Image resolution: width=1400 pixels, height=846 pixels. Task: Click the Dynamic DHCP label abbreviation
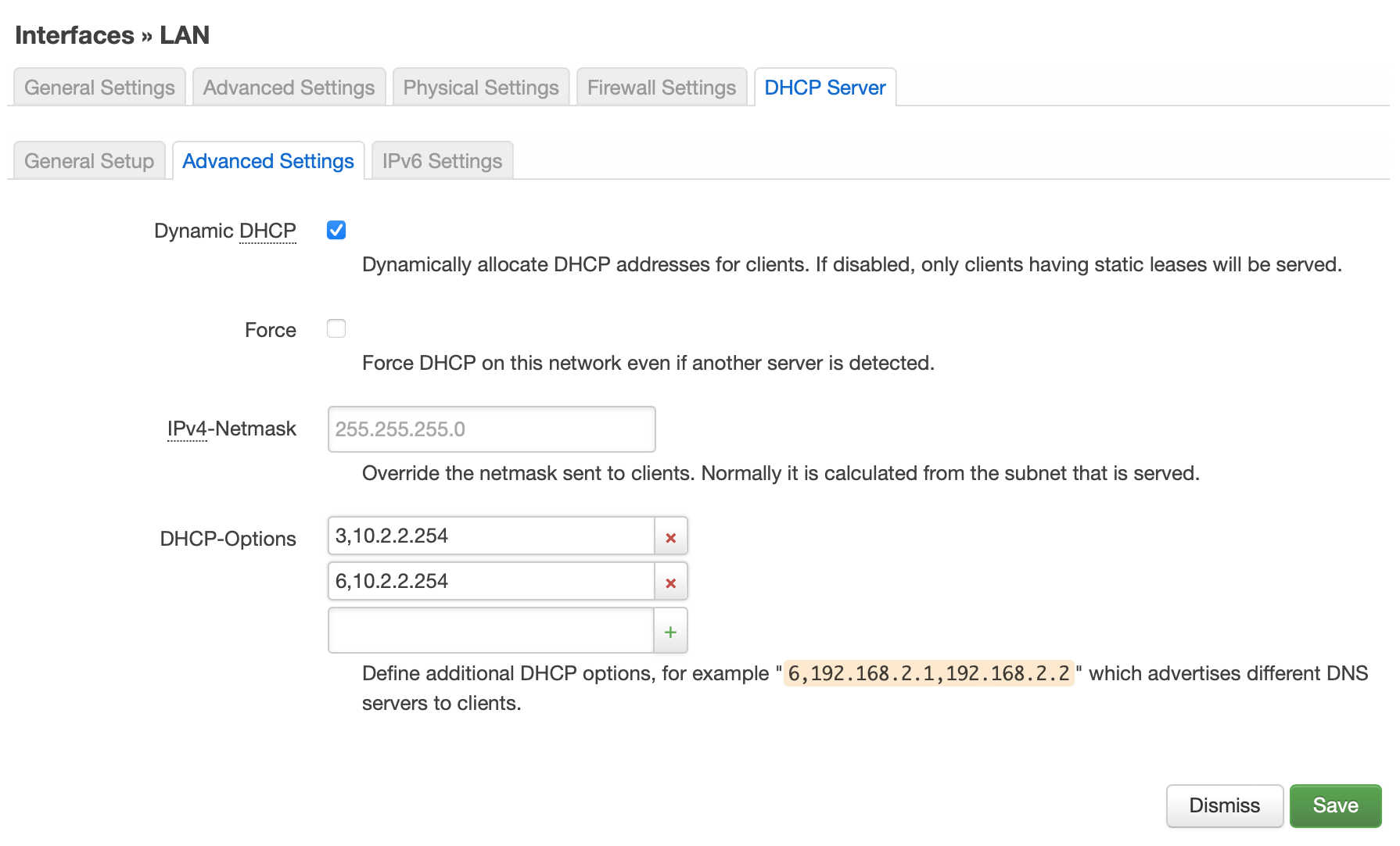(x=267, y=231)
